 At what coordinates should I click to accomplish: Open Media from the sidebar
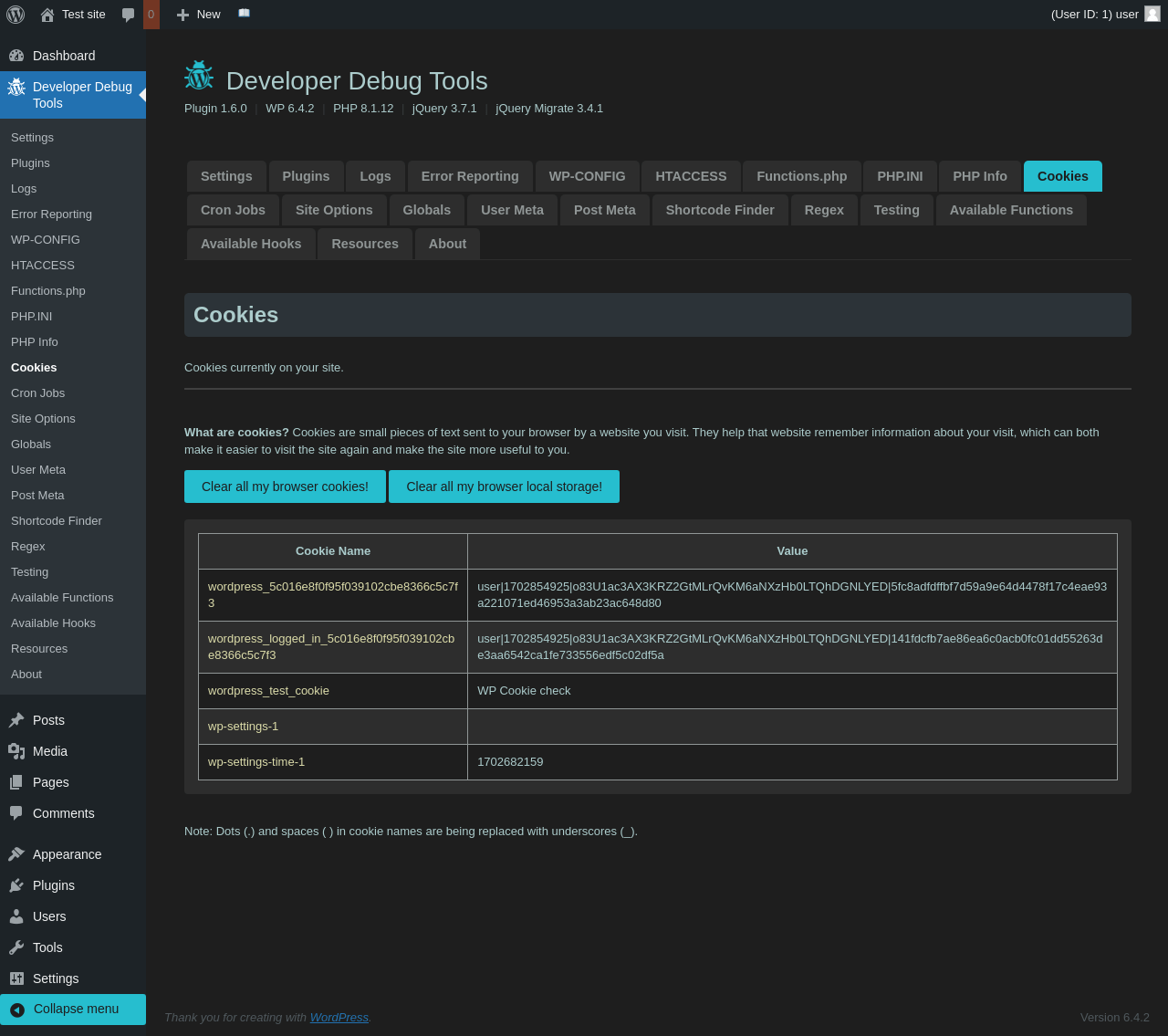[50, 751]
